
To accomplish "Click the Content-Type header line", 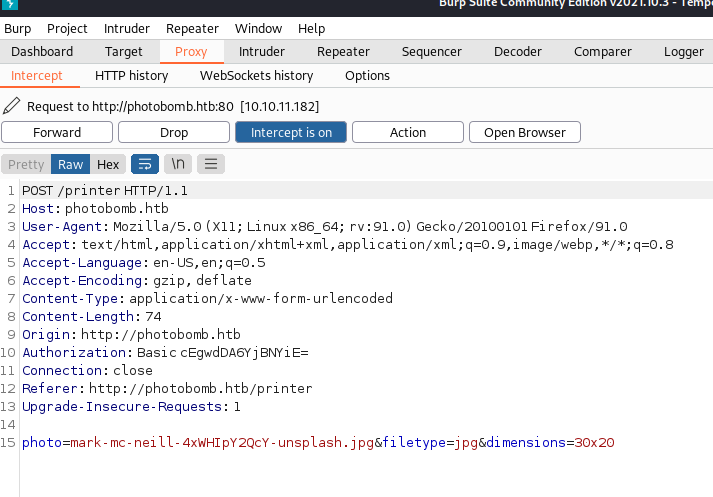I will (x=207, y=298).
